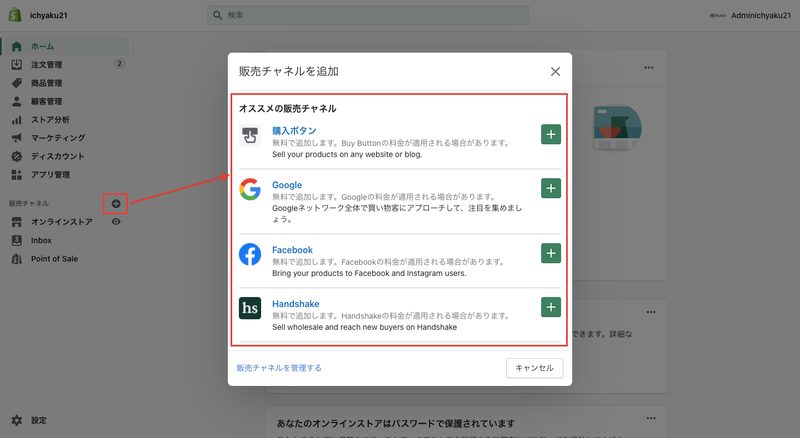Click the products tag icon
The width and height of the screenshot is (800, 438).
tap(16, 83)
